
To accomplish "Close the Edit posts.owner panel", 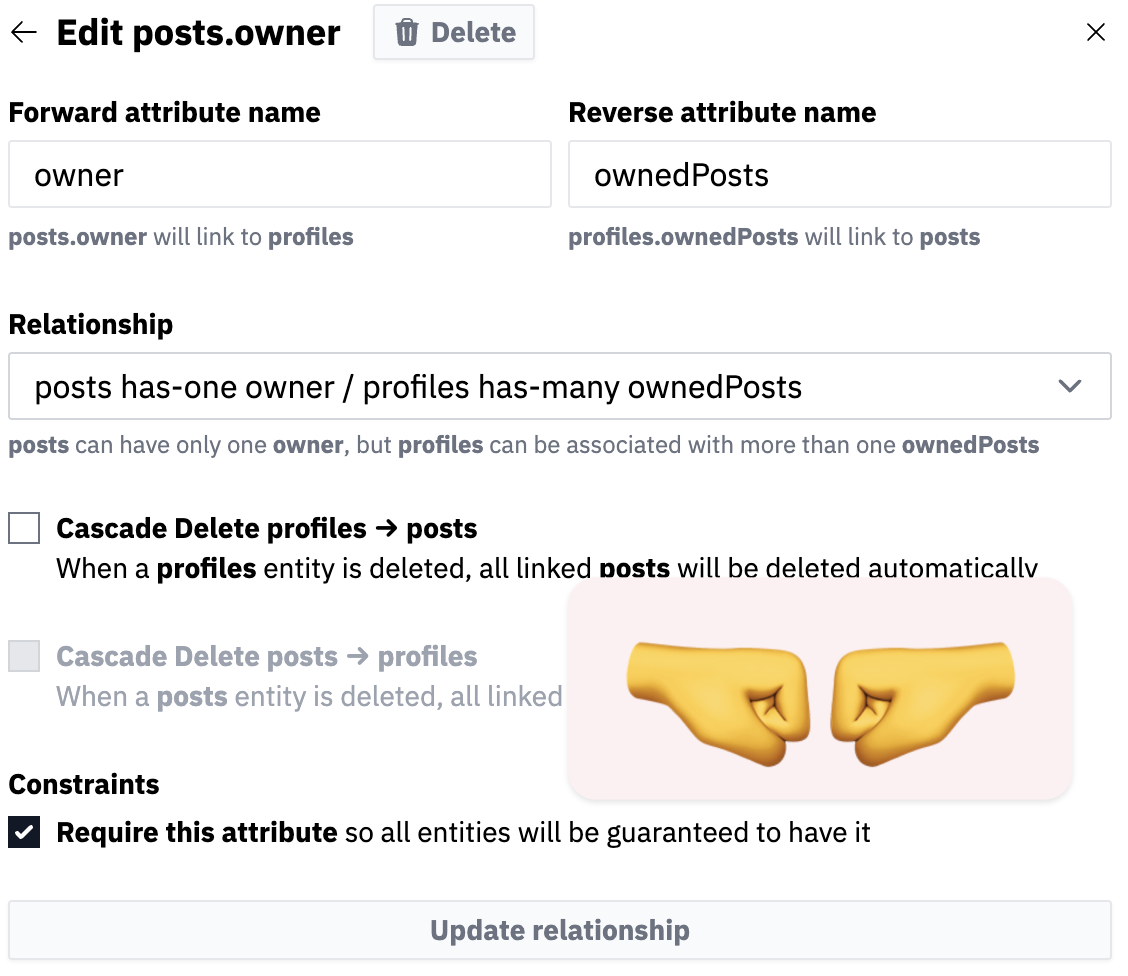I will tap(1096, 33).
